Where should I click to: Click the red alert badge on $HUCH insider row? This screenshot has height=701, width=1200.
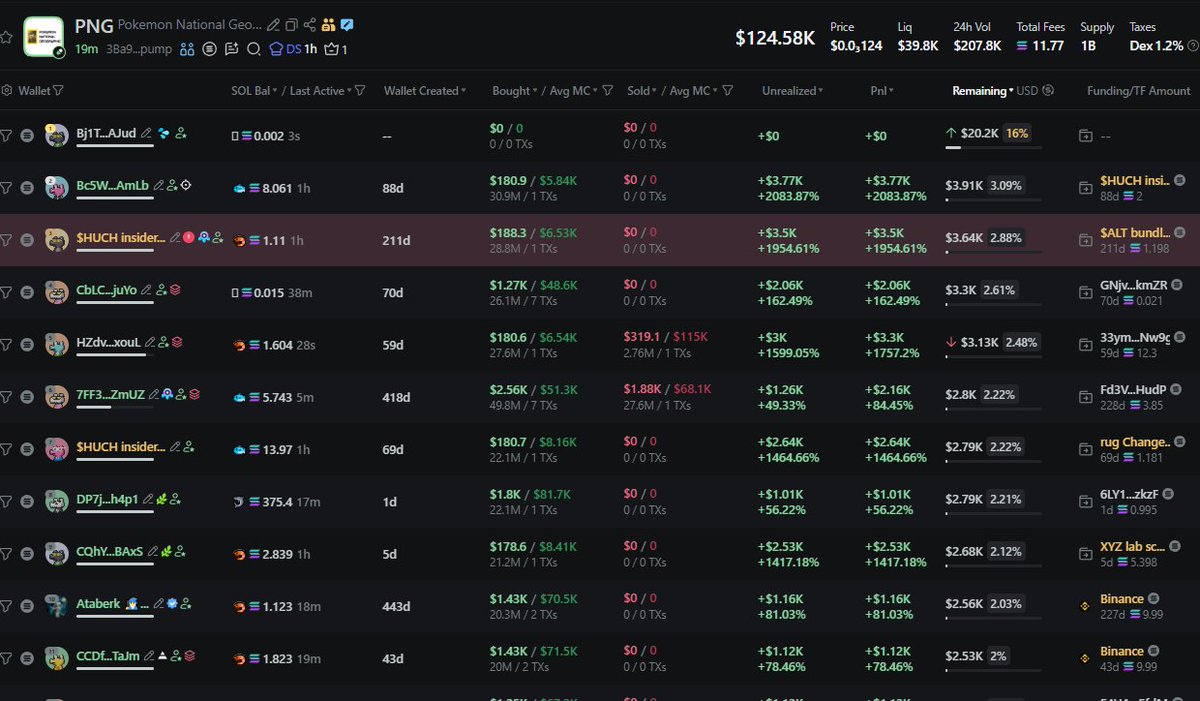pyautogui.click(x=188, y=238)
